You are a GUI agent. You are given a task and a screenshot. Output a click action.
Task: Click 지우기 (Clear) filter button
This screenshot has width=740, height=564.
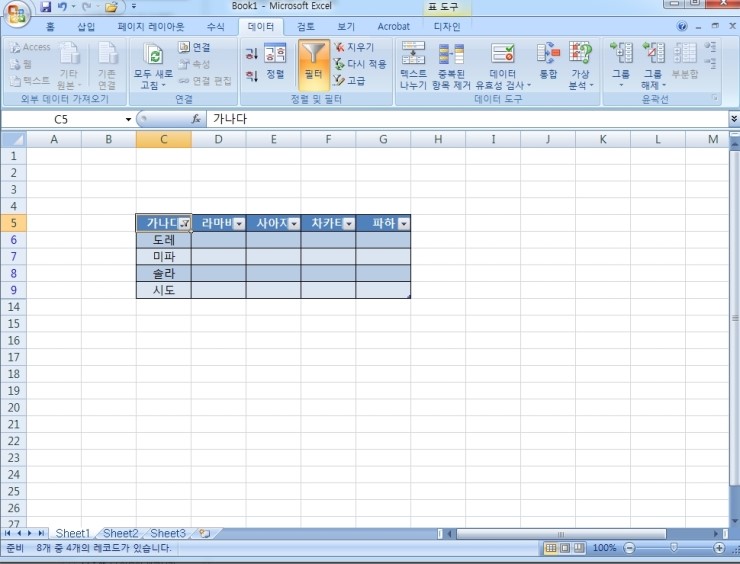click(358, 47)
